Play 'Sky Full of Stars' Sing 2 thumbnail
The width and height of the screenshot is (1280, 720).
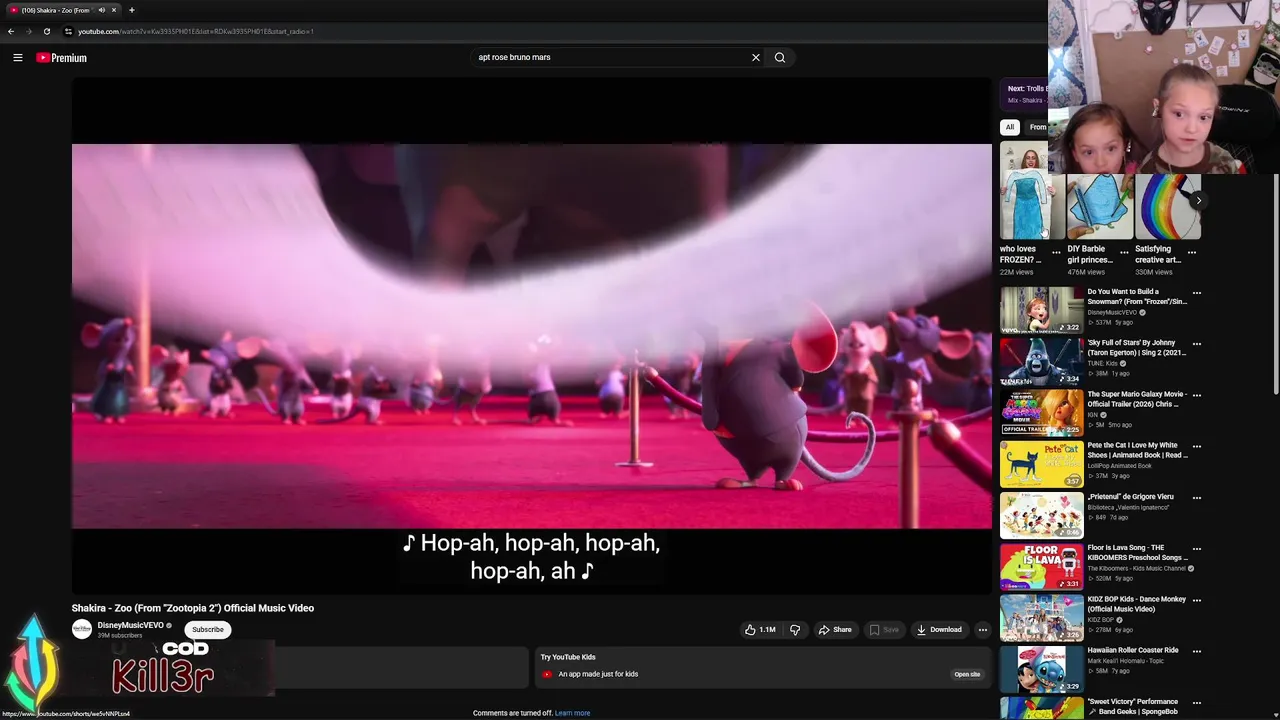point(1041,361)
